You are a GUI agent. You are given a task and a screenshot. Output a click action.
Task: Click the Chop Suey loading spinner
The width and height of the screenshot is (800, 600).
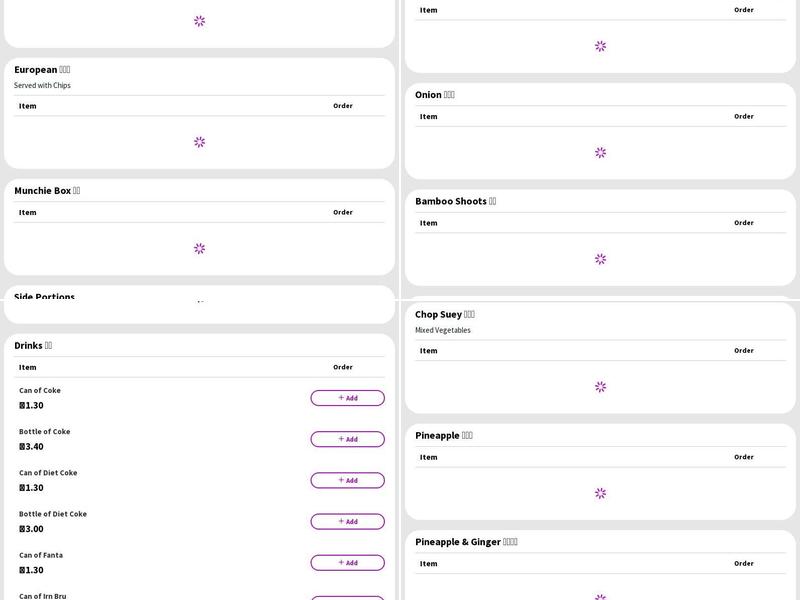(600, 387)
